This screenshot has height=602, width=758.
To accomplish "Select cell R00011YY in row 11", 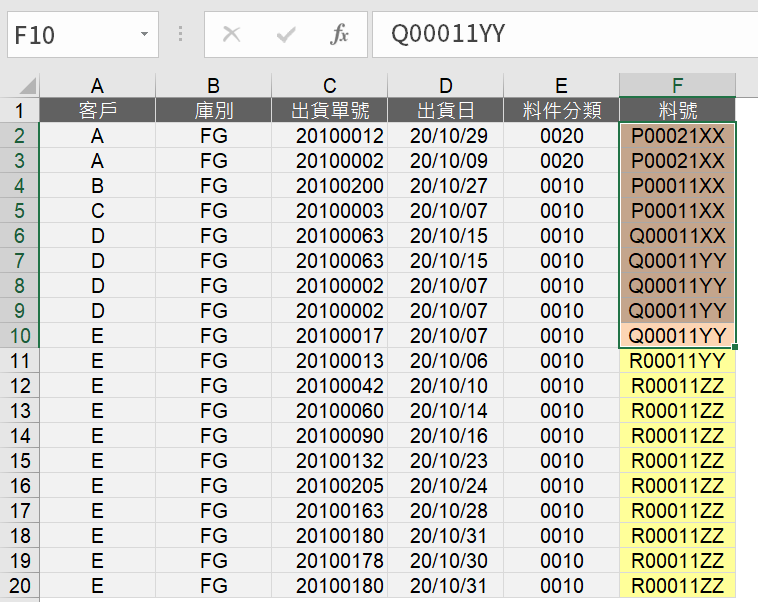I will point(677,361).
